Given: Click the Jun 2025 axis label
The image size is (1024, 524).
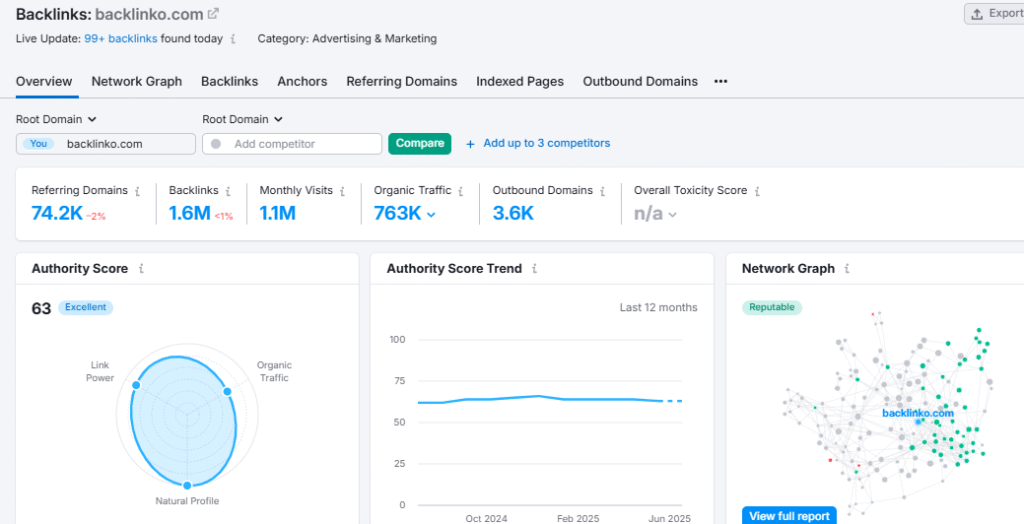Looking at the screenshot, I should pyautogui.click(x=669, y=519).
